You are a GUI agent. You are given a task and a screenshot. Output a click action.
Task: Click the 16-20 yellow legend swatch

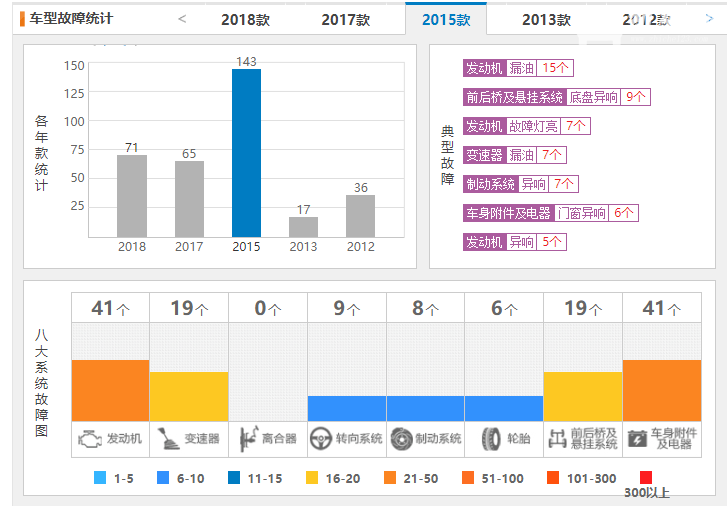click(x=312, y=478)
